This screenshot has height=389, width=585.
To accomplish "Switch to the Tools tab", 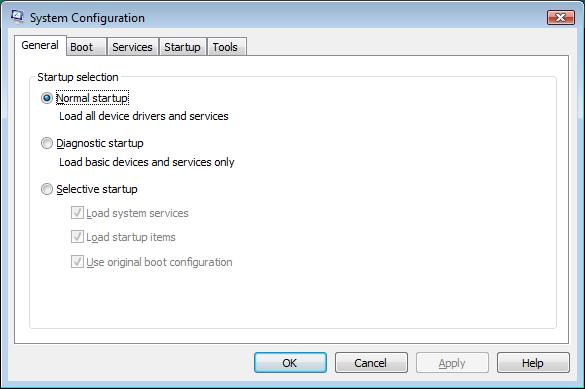I will click(x=226, y=47).
